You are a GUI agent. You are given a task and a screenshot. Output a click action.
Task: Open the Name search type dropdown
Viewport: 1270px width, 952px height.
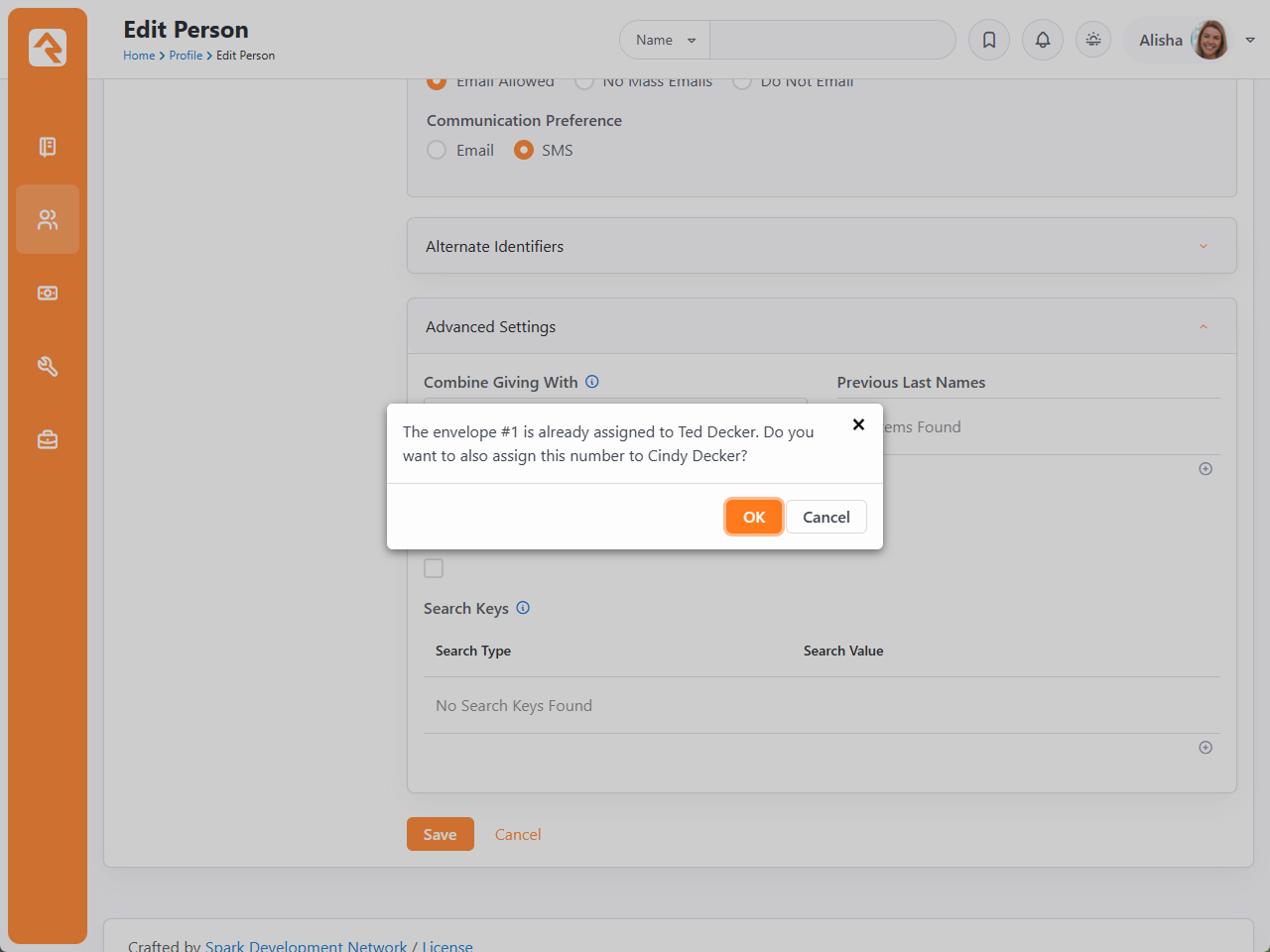tap(666, 41)
